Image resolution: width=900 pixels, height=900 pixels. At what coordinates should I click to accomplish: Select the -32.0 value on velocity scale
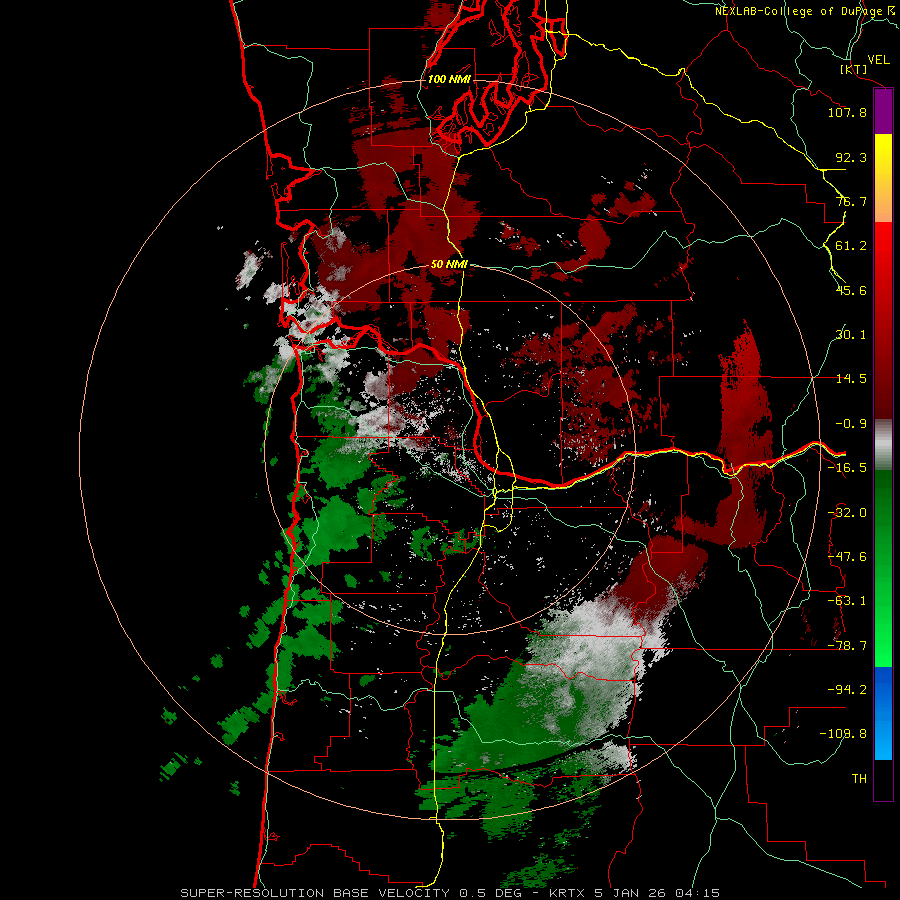[847, 513]
